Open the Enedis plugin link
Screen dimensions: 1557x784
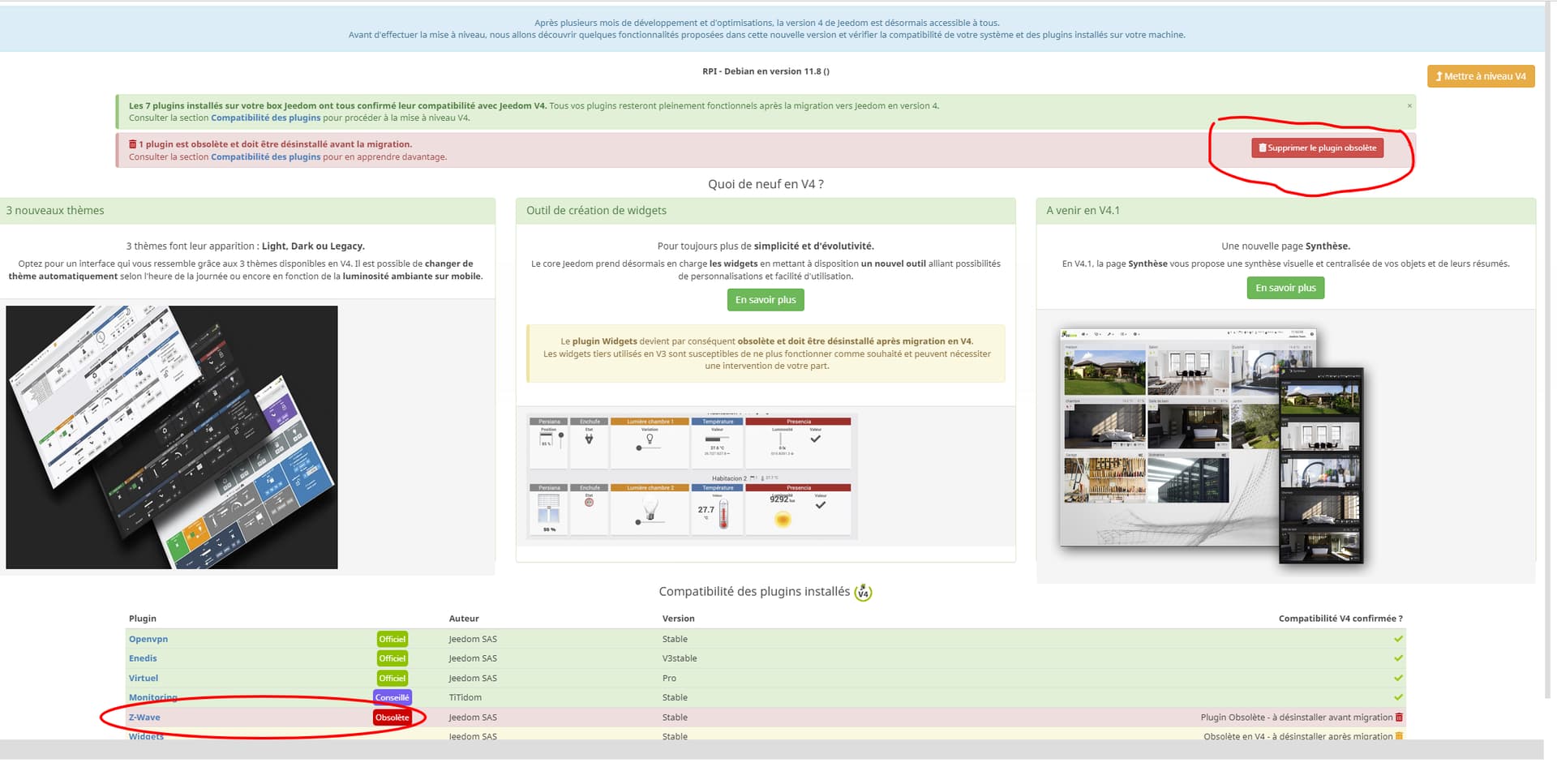pos(143,658)
